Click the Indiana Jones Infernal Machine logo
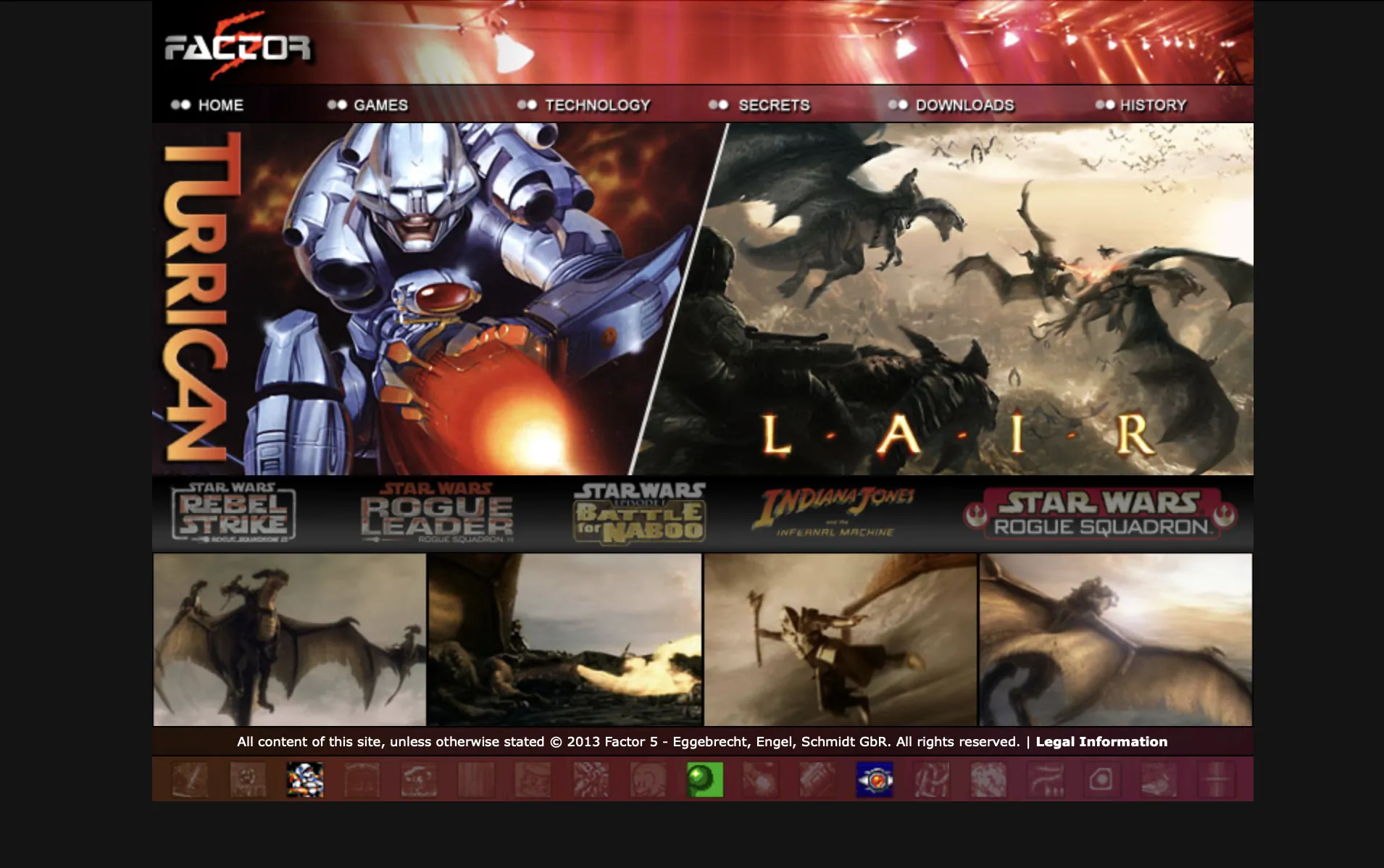 coord(837,512)
